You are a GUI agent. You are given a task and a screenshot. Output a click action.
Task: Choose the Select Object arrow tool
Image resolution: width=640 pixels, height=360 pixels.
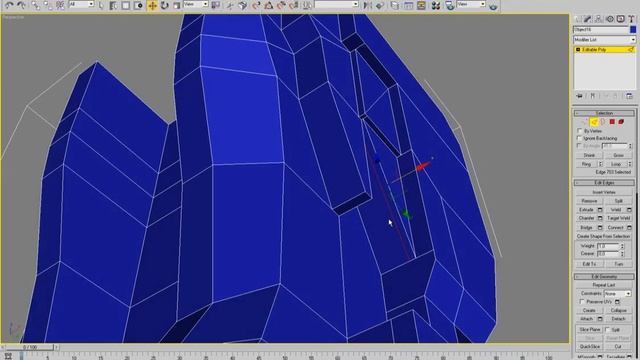(x=101, y=5)
